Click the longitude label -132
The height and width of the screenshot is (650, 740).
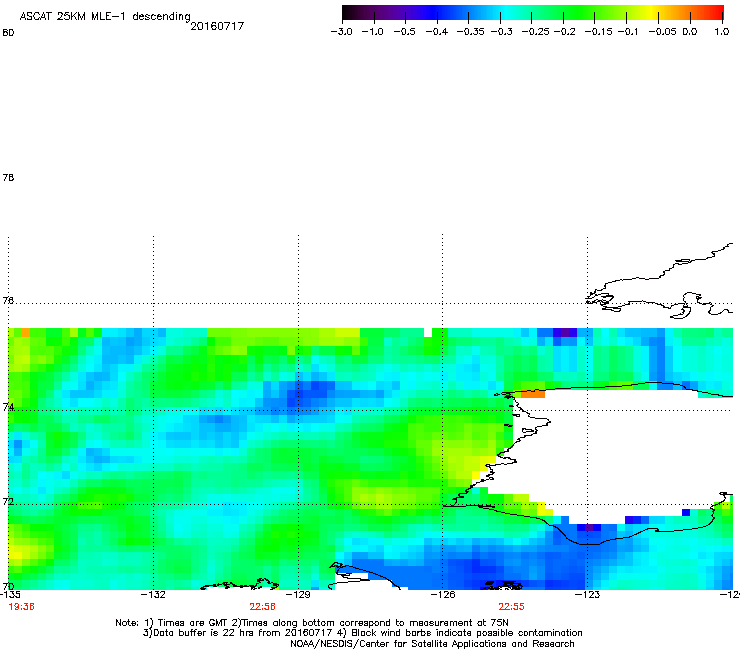pyautogui.click(x=153, y=595)
